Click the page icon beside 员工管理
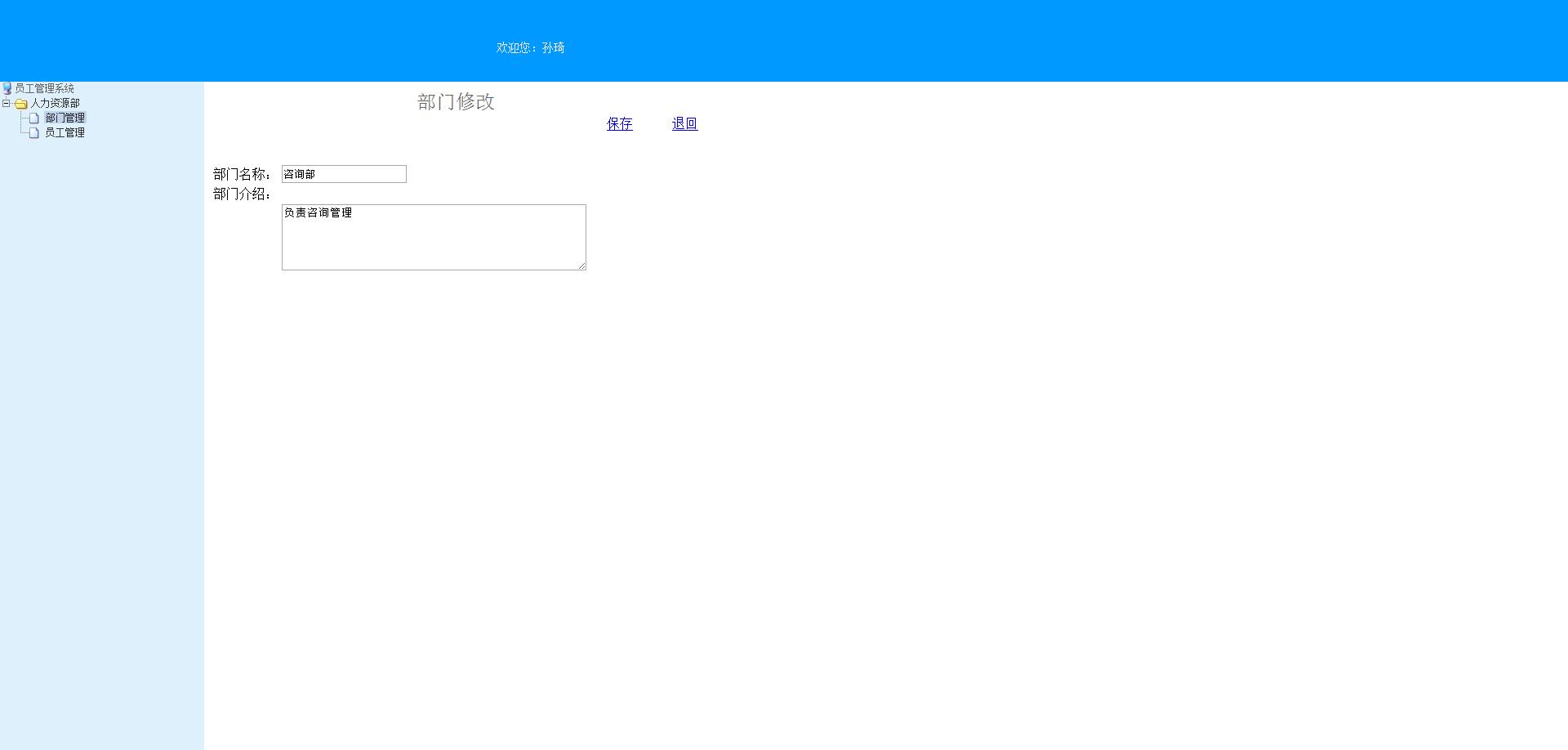The height and width of the screenshot is (750, 1568). (x=33, y=132)
